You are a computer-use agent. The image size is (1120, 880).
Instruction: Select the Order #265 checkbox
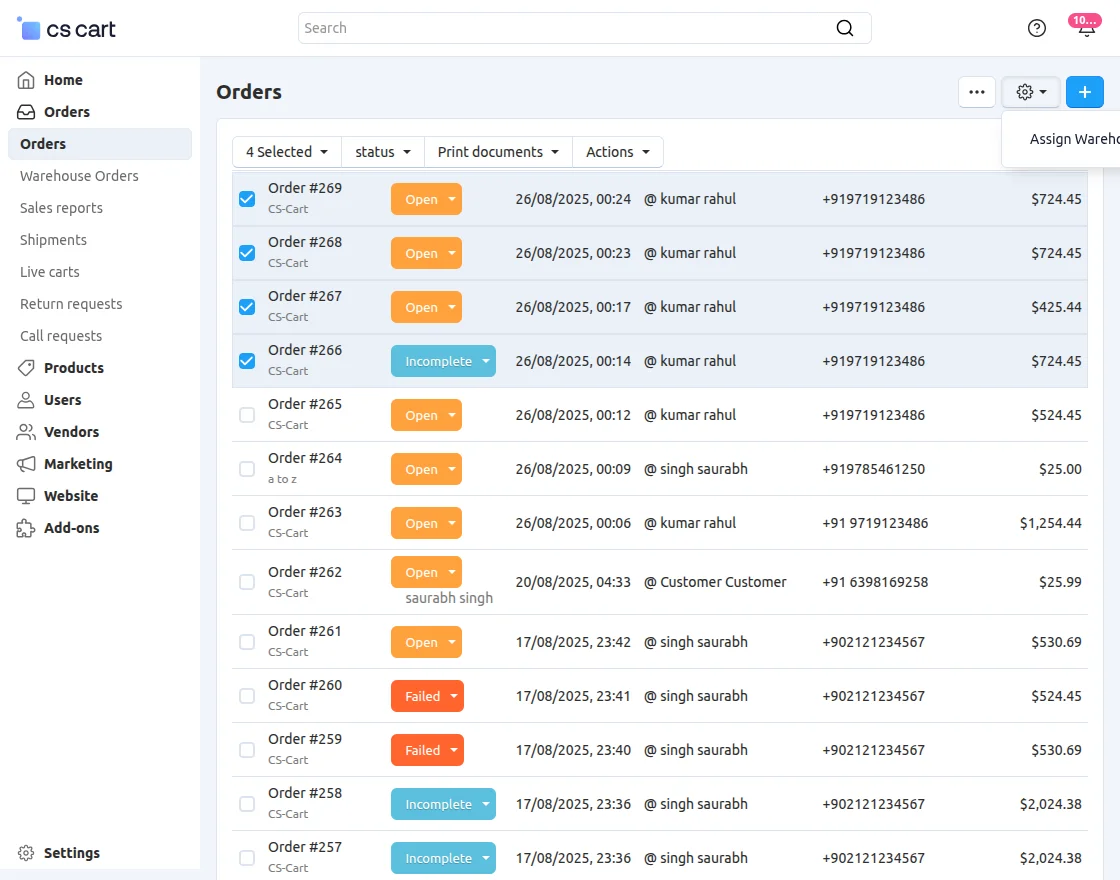[x=247, y=415]
